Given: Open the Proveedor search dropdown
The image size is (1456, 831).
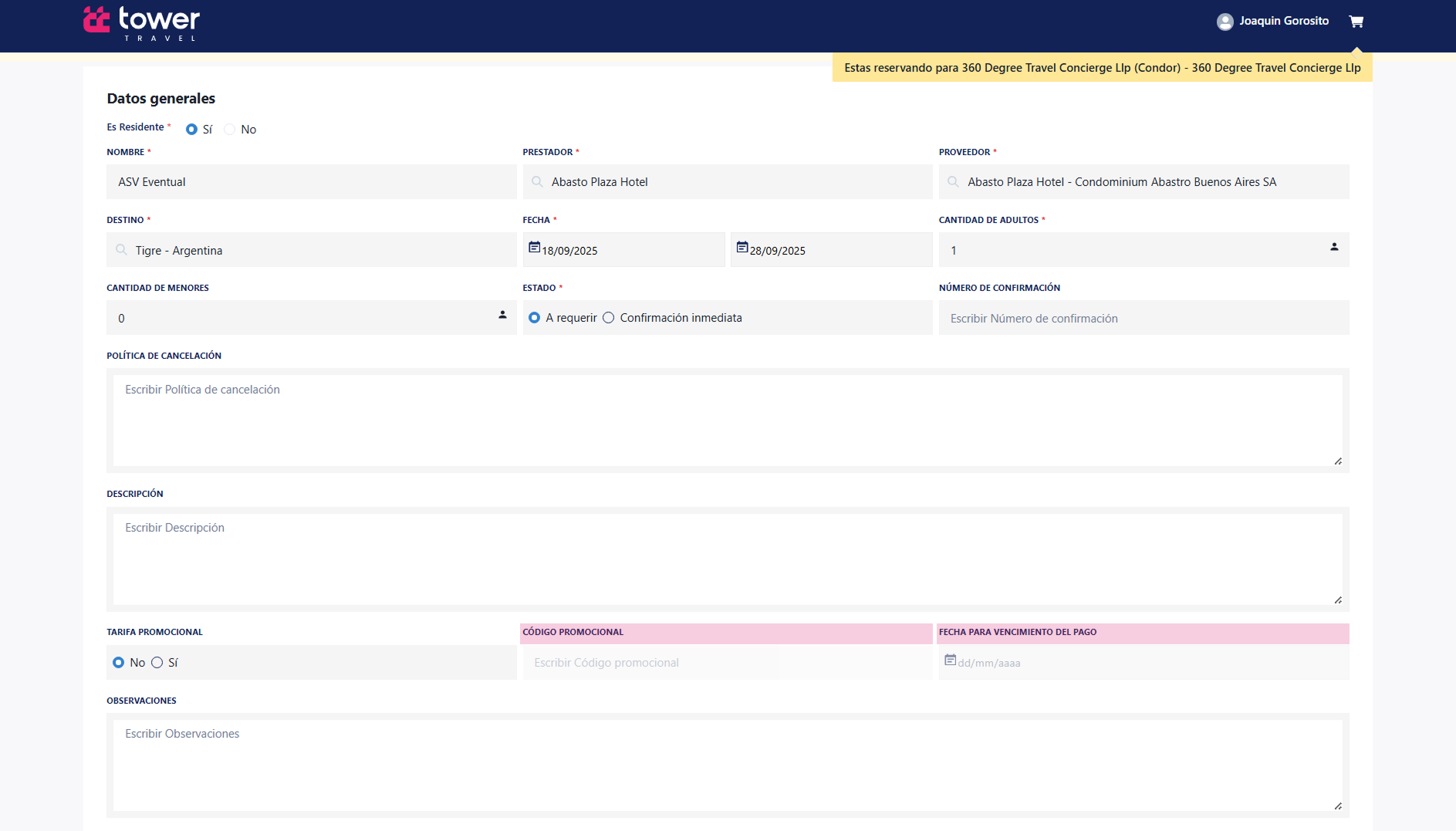Looking at the screenshot, I should (x=1144, y=182).
